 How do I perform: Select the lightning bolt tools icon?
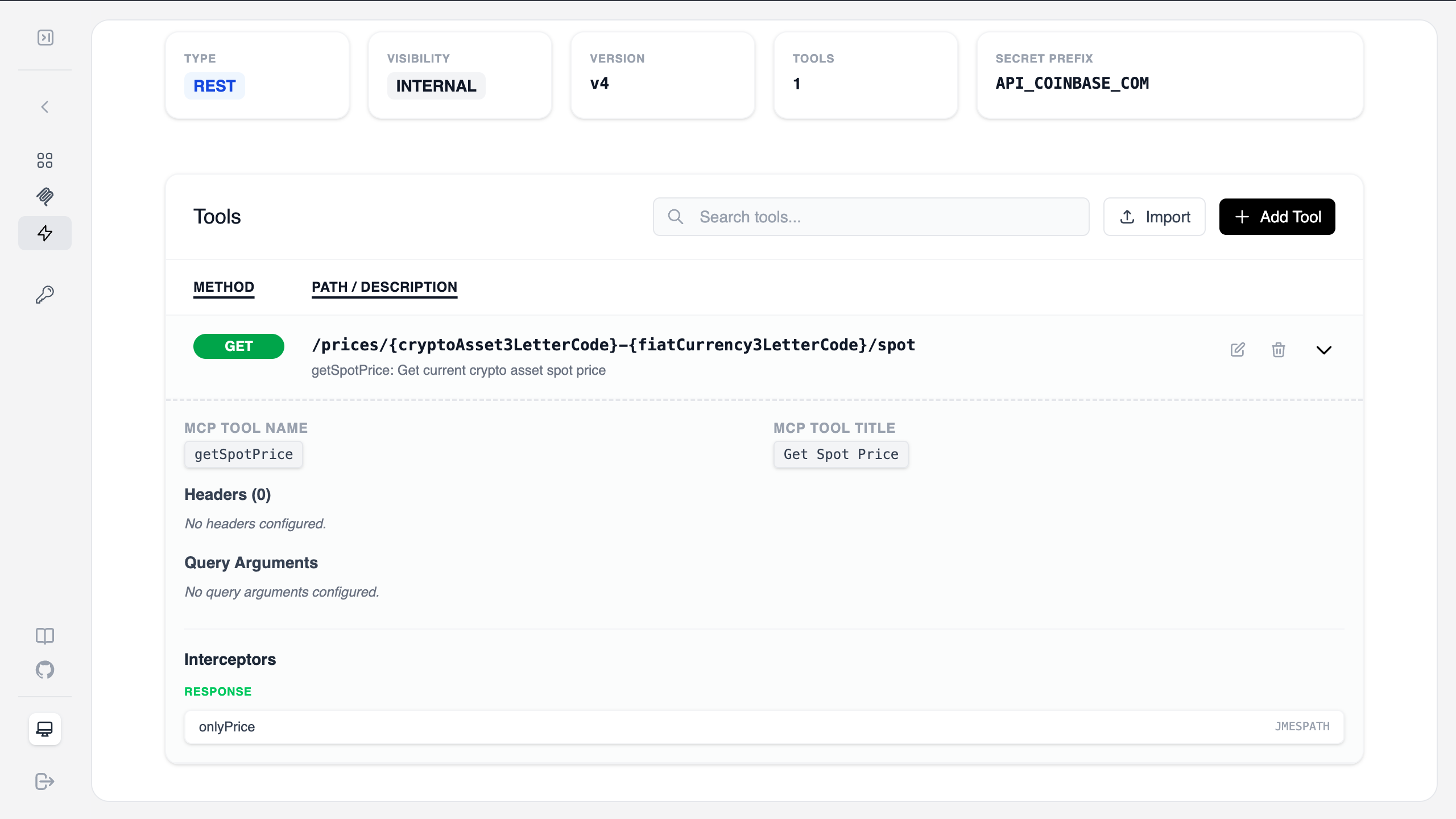click(45, 233)
